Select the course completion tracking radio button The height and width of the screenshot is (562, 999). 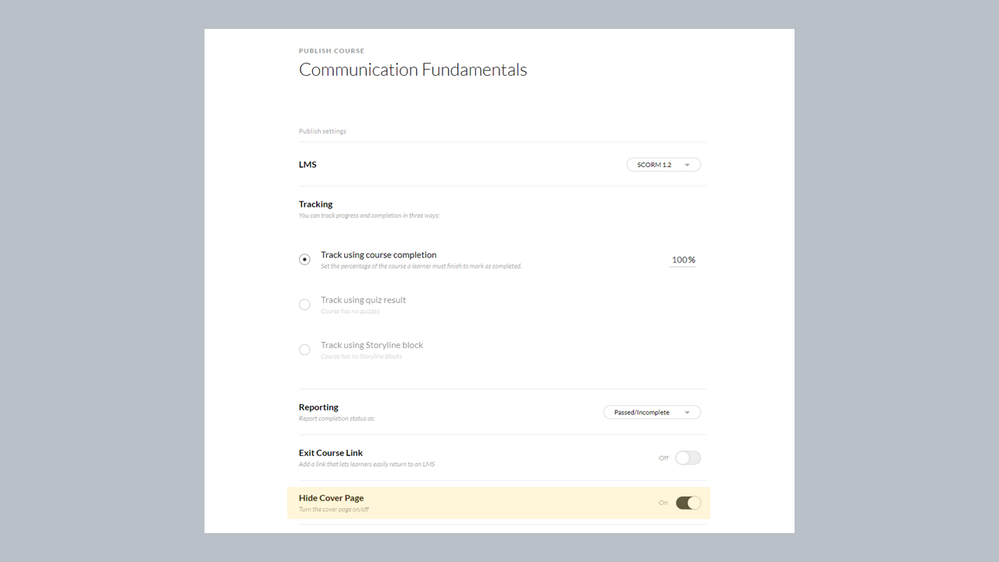pyautogui.click(x=305, y=259)
